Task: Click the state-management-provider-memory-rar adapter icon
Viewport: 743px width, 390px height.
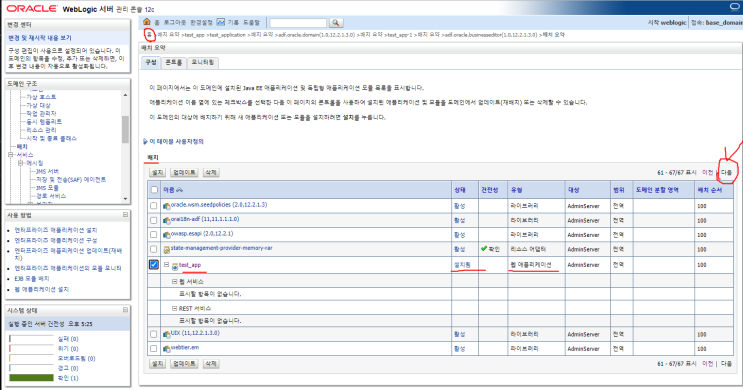Action: [x=167, y=249]
